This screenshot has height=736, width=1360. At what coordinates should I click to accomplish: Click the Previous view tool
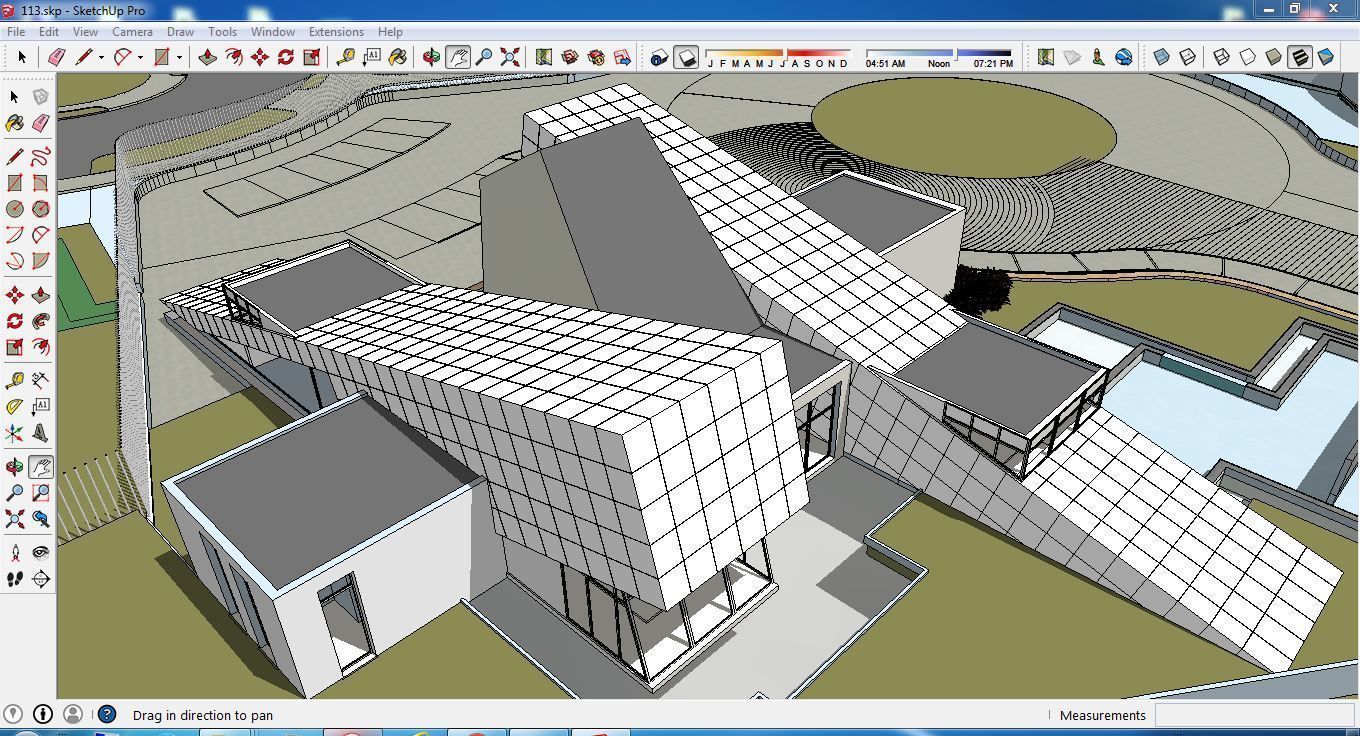click(x=40, y=519)
